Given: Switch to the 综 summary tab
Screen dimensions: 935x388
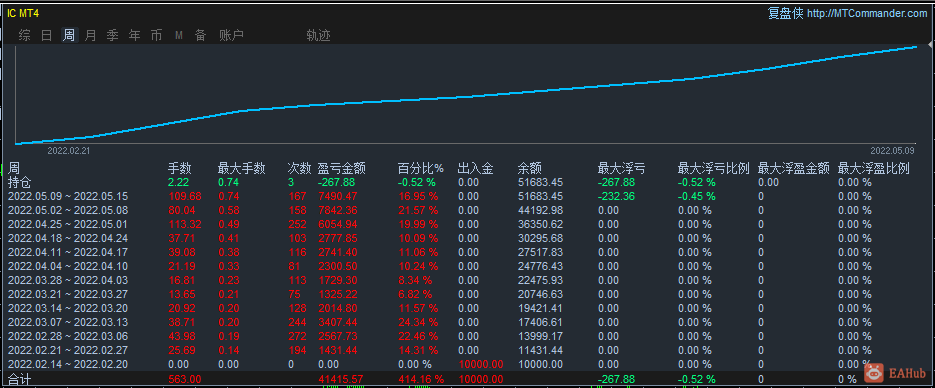Looking at the screenshot, I should coord(24,35).
